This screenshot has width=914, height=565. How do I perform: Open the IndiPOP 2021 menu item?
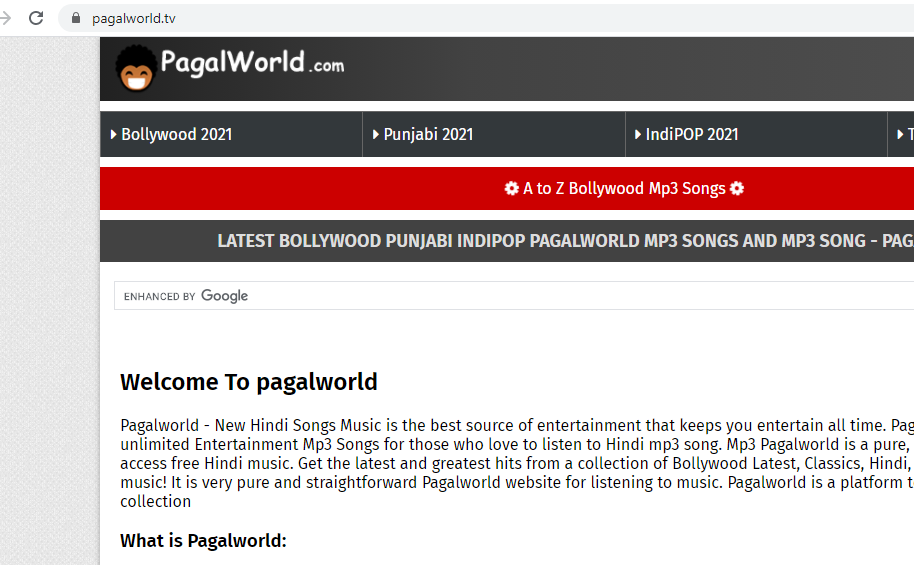tap(756, 134)
